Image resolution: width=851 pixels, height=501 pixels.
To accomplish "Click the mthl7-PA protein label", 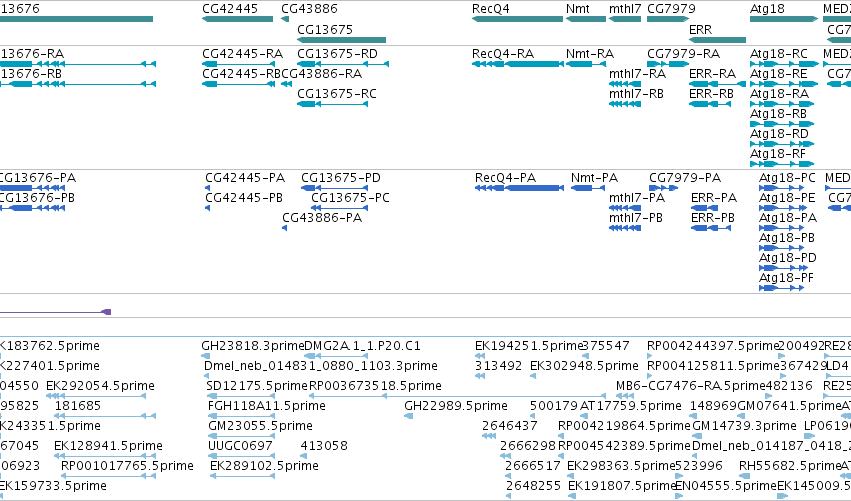I will 637,198.
